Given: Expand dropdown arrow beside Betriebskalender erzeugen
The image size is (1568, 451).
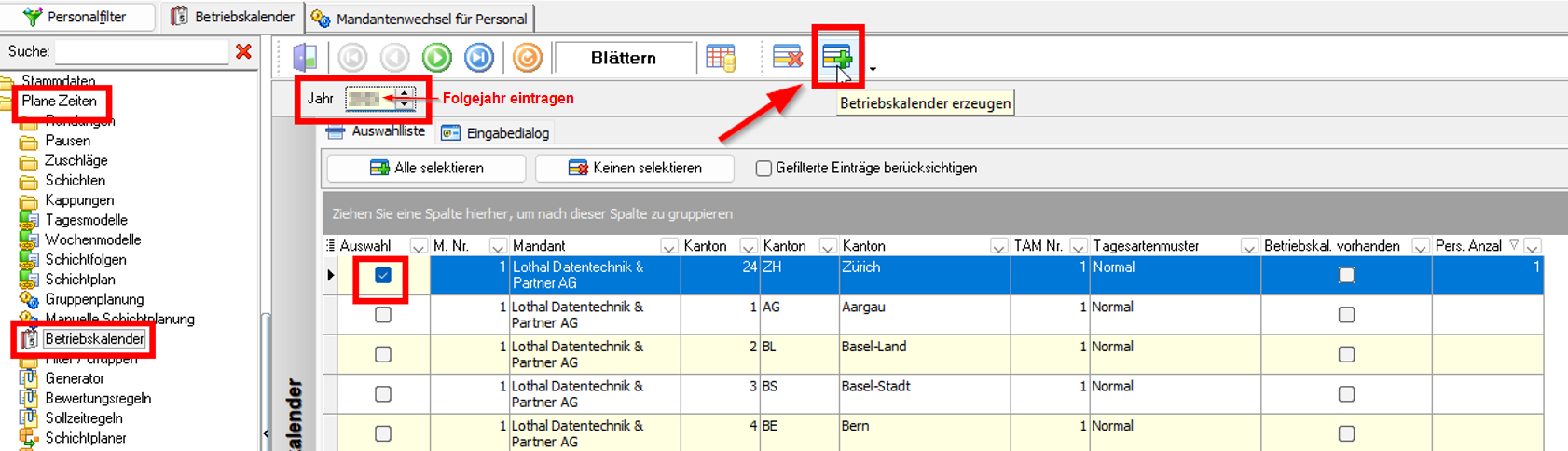Looking at the screenshot, I should click(x=873, y=69).
